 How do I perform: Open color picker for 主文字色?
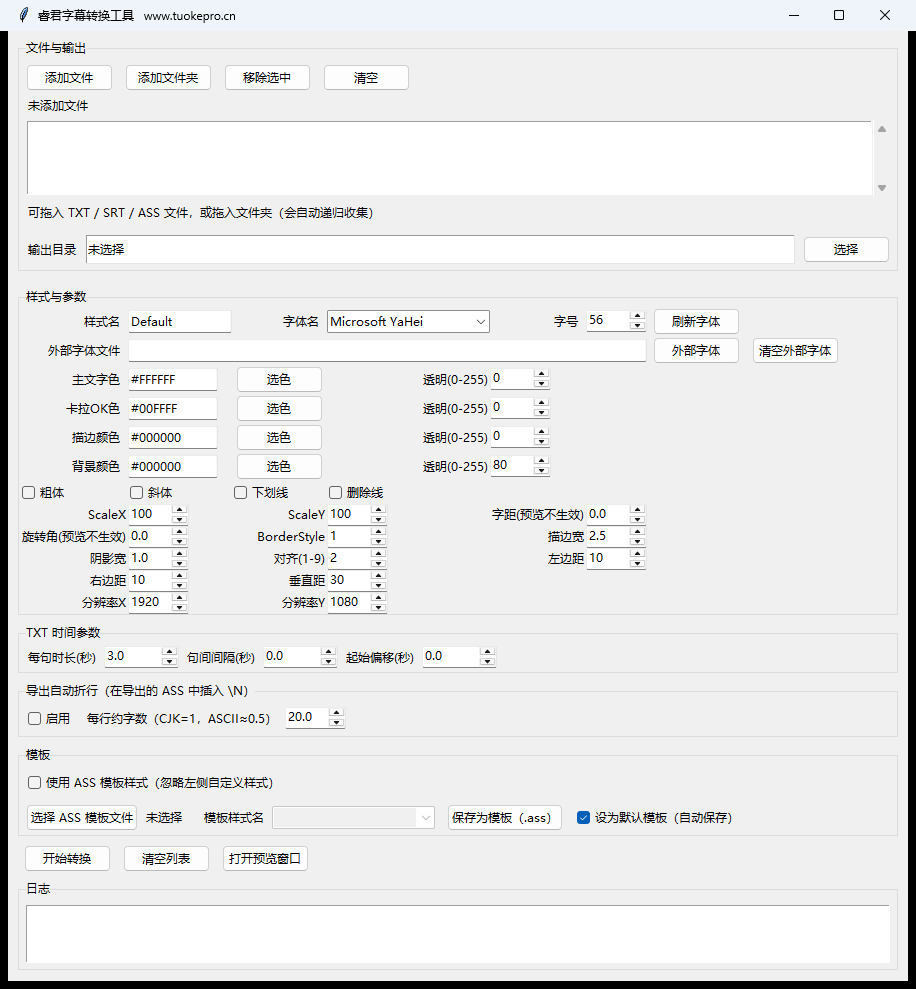pos(279,379)
